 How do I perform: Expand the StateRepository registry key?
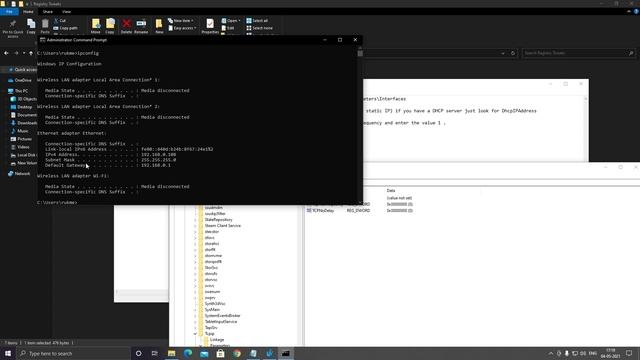pos(195,220)
